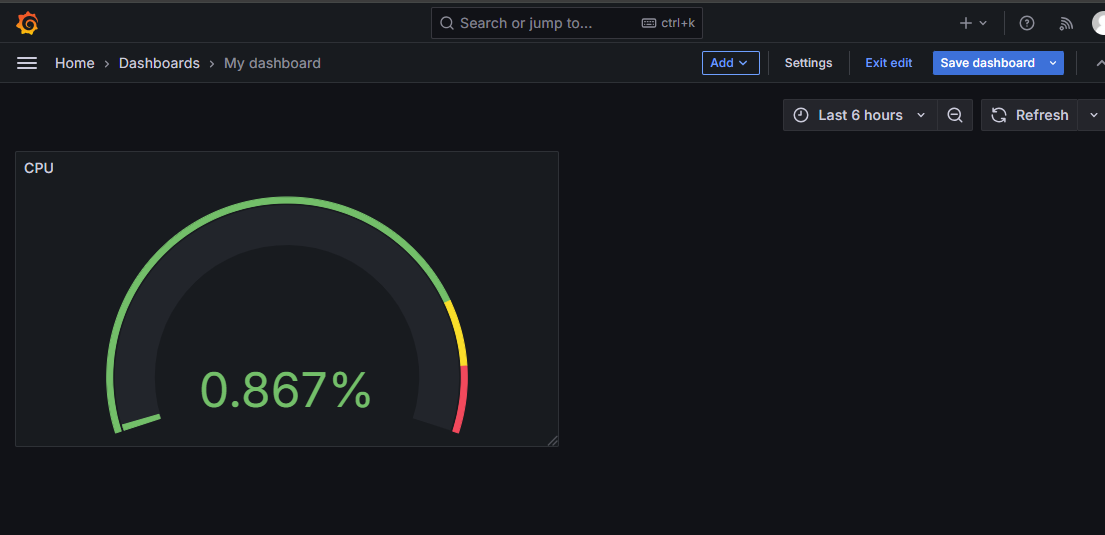Viewport: 1105px width, 535px height.
Task: Expand the Save dashboard options arrow
Action: [1053, 63]
